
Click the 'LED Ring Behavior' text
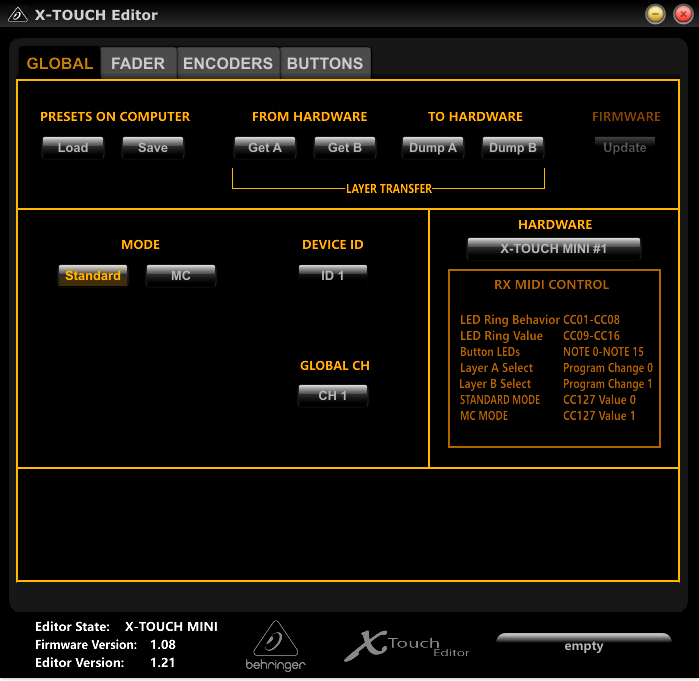[x=510, y=320]
